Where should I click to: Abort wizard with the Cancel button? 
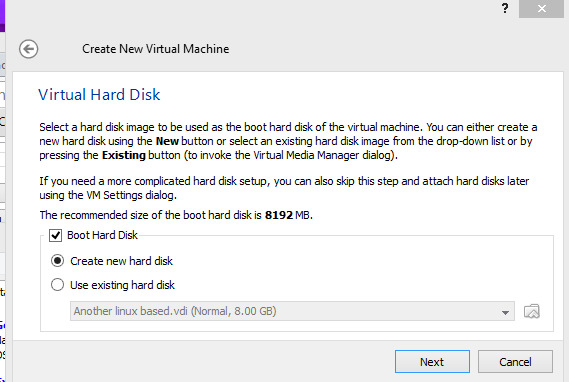click(x=515, y=362)
